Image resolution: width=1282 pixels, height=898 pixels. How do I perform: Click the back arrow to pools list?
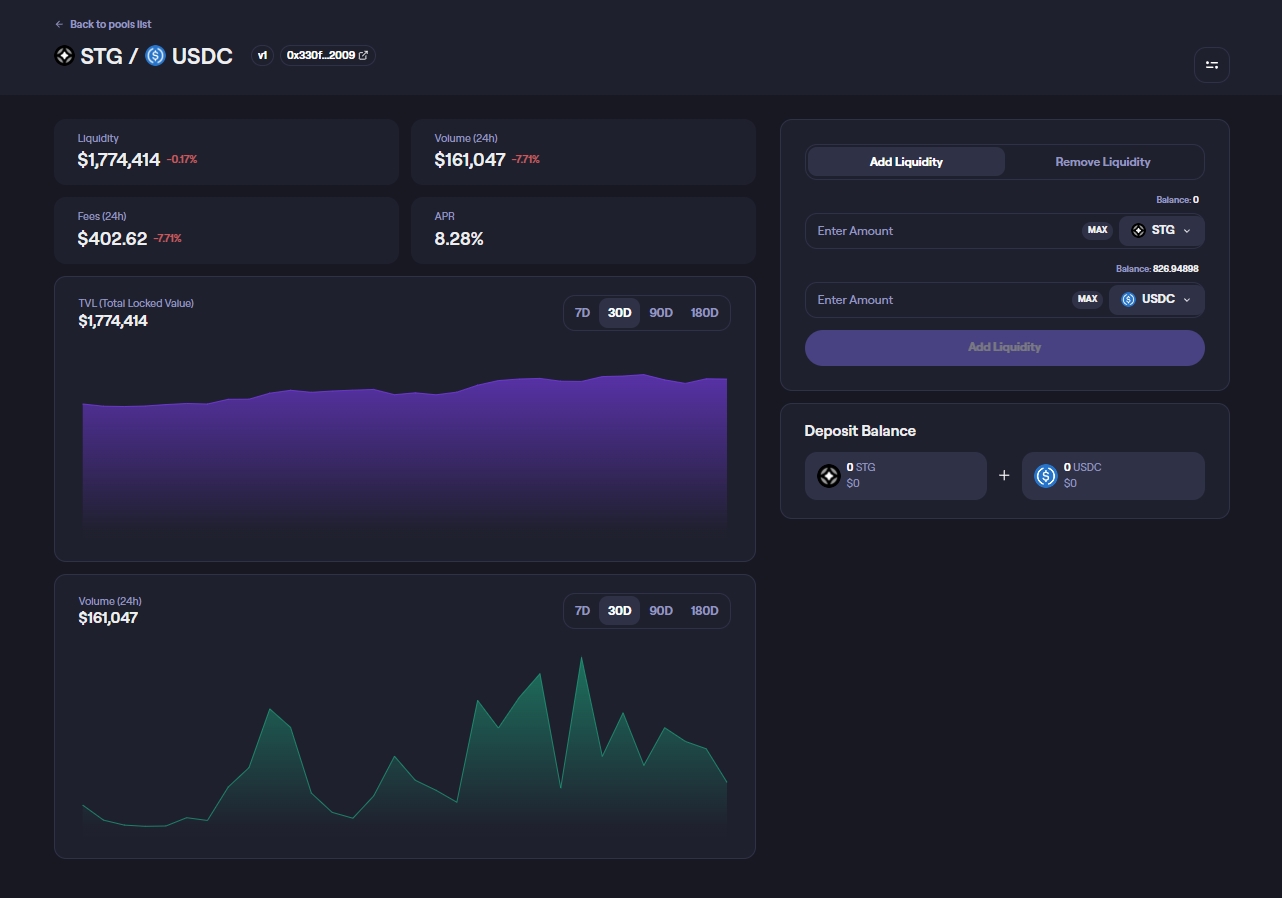coord(60,24)
